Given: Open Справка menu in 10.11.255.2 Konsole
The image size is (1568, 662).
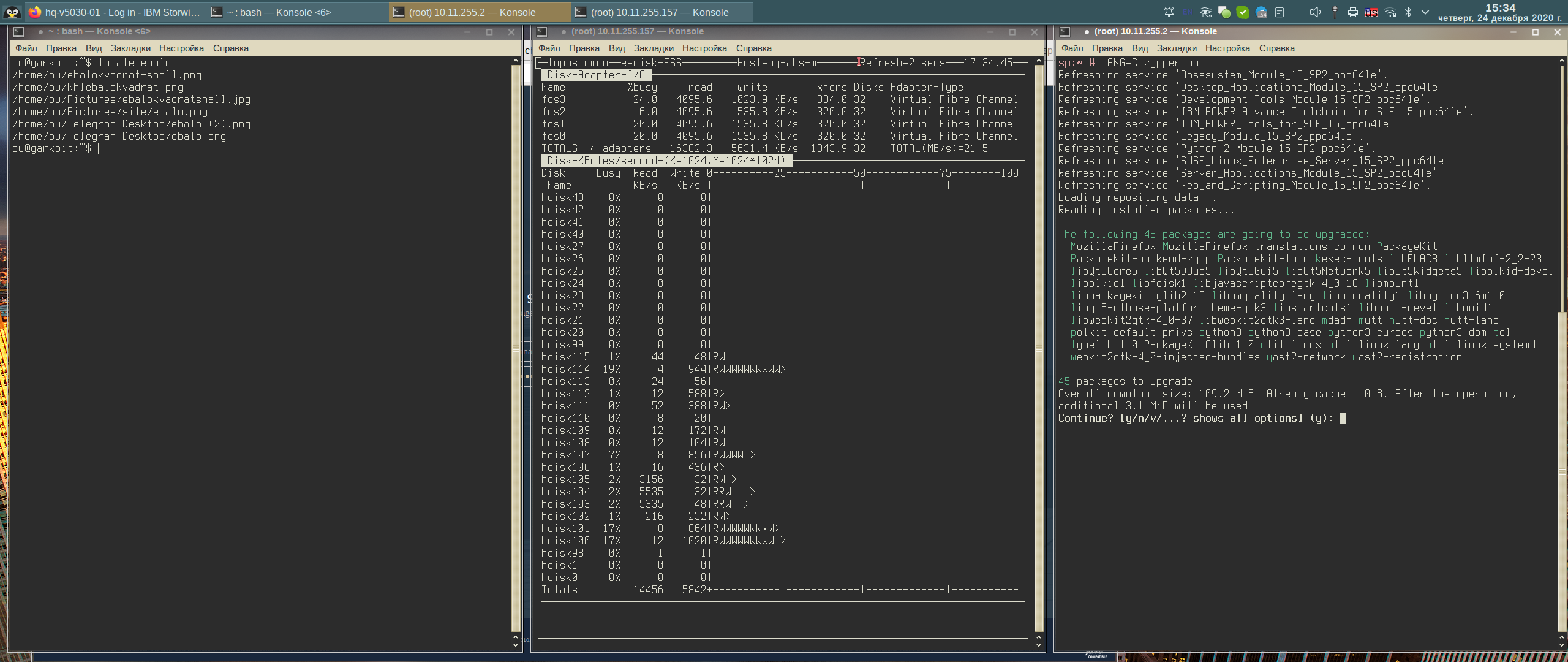Looking at the screenshot, I should 1277,48.
